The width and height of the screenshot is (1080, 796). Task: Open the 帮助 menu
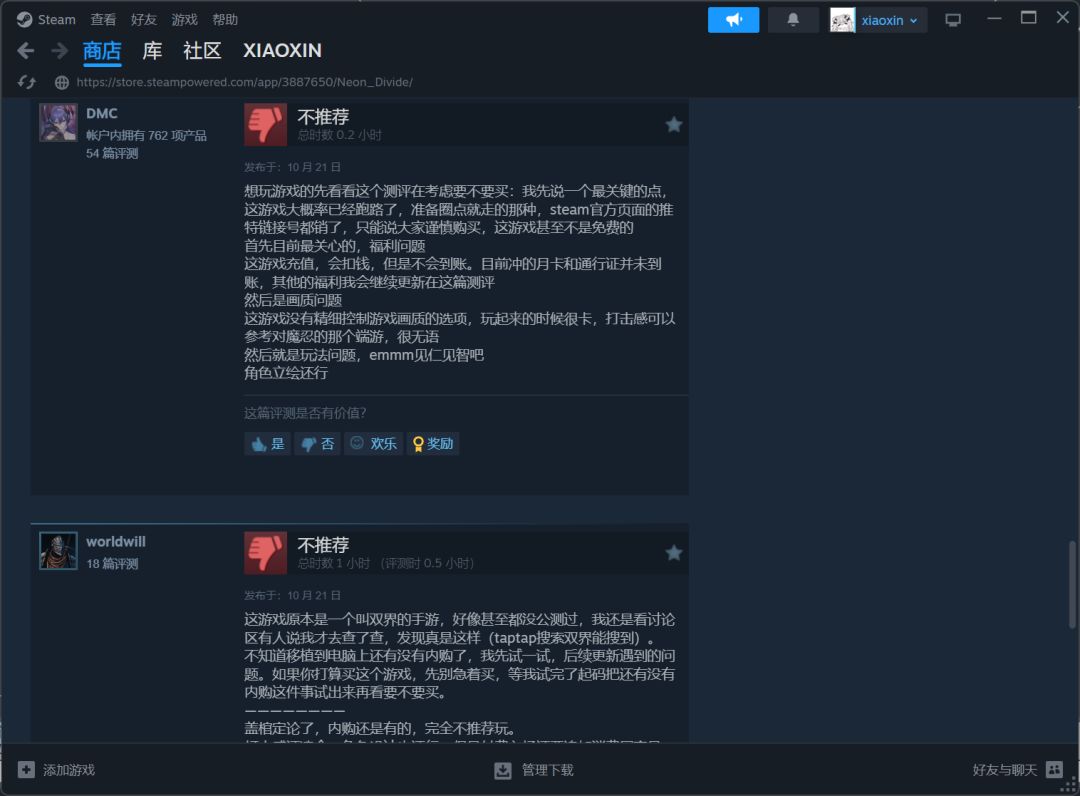click(x=225, y=19)
